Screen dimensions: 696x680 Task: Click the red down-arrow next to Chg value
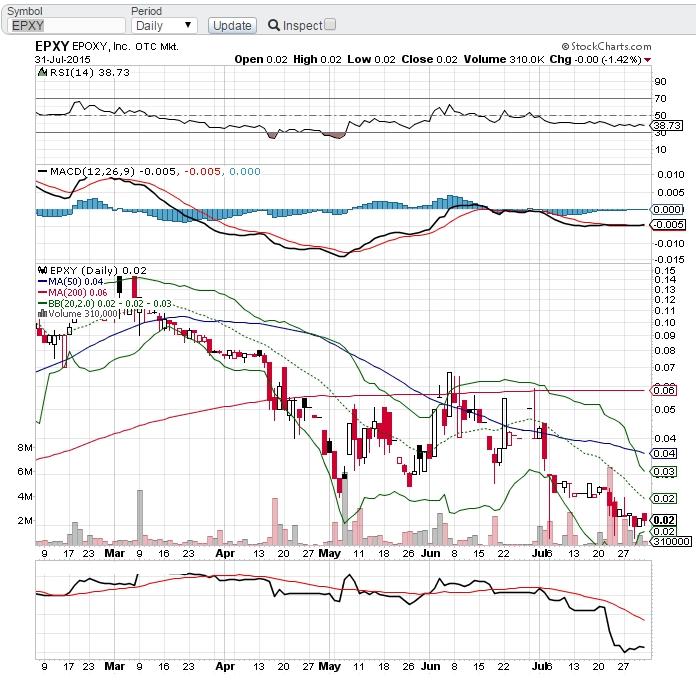coord(648,60)
